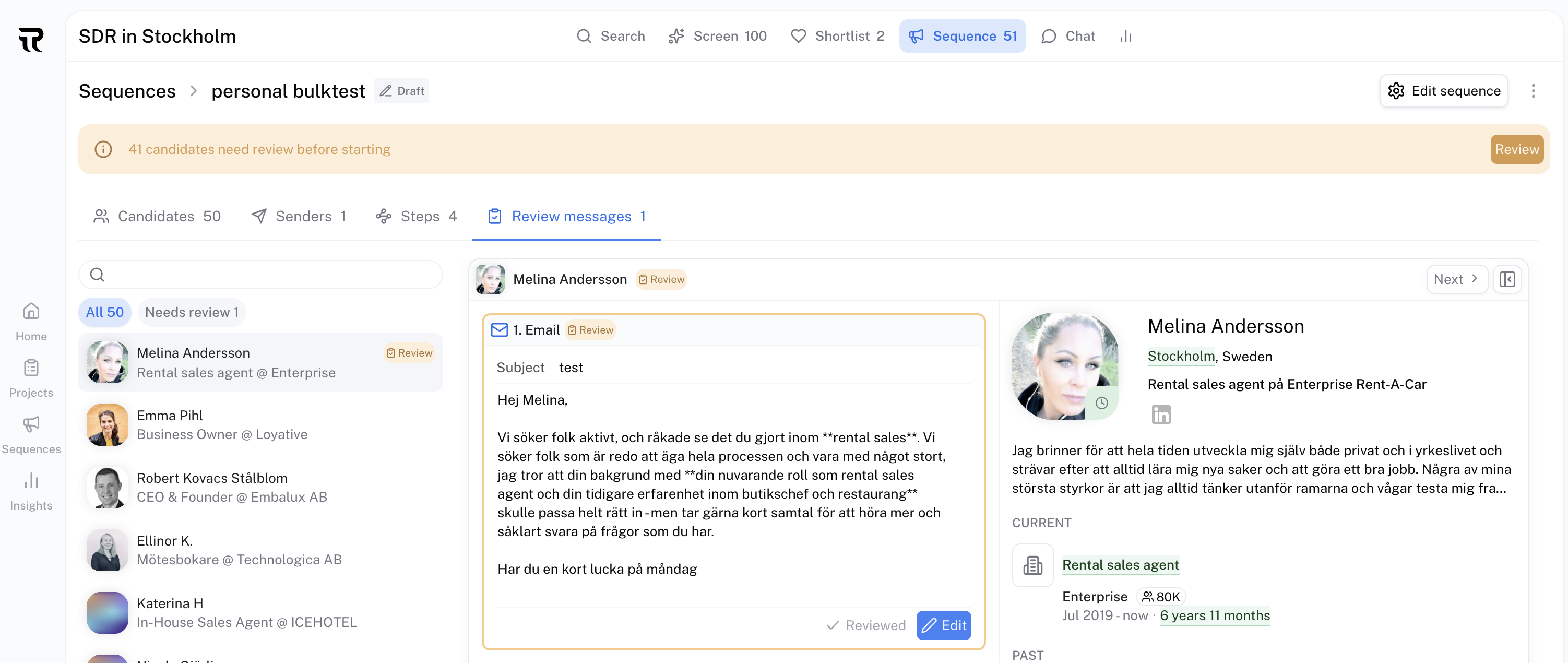
Task: Filter candidates by All 50
Action: (x=105, y=312)
